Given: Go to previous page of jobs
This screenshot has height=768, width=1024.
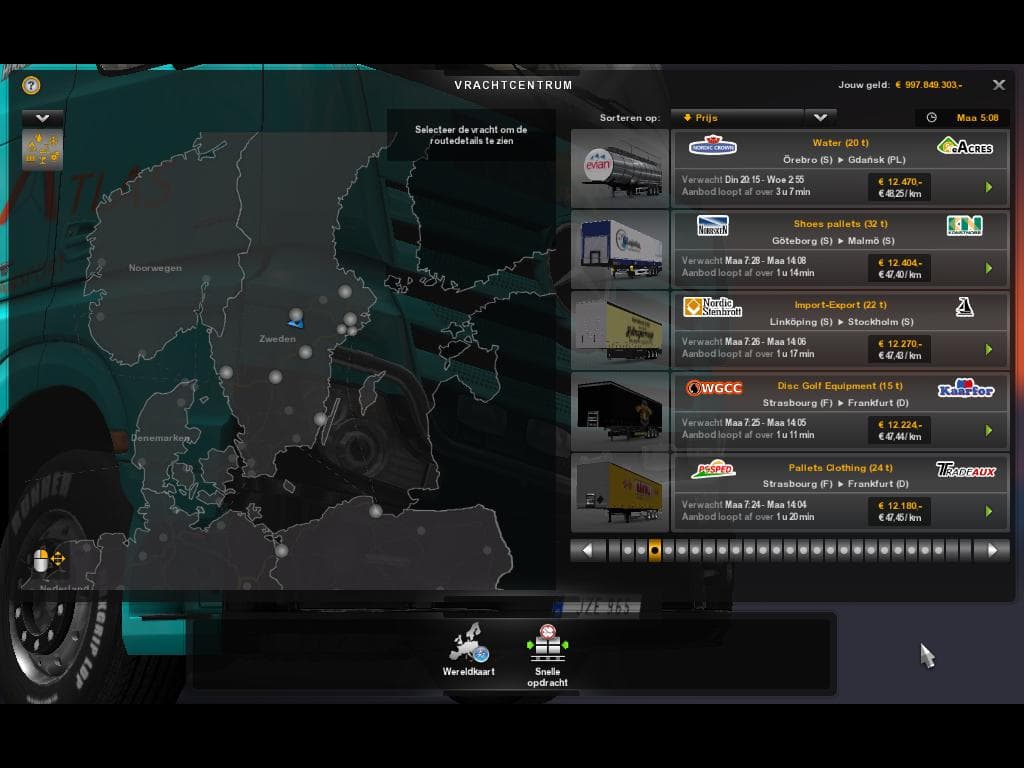Looking at the screenshot, I should click(x=588, y=551).
